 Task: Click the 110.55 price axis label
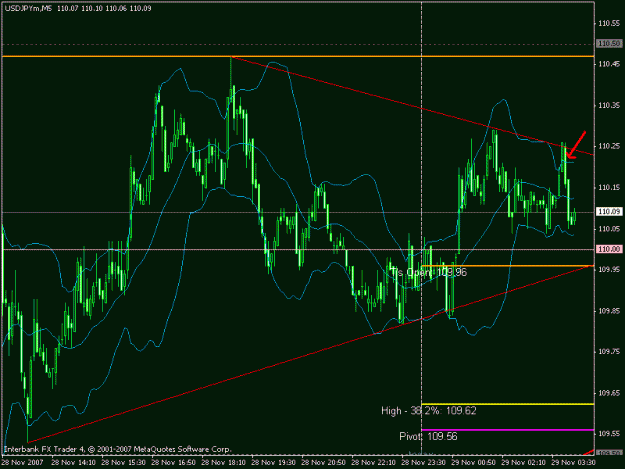[609, 24]
